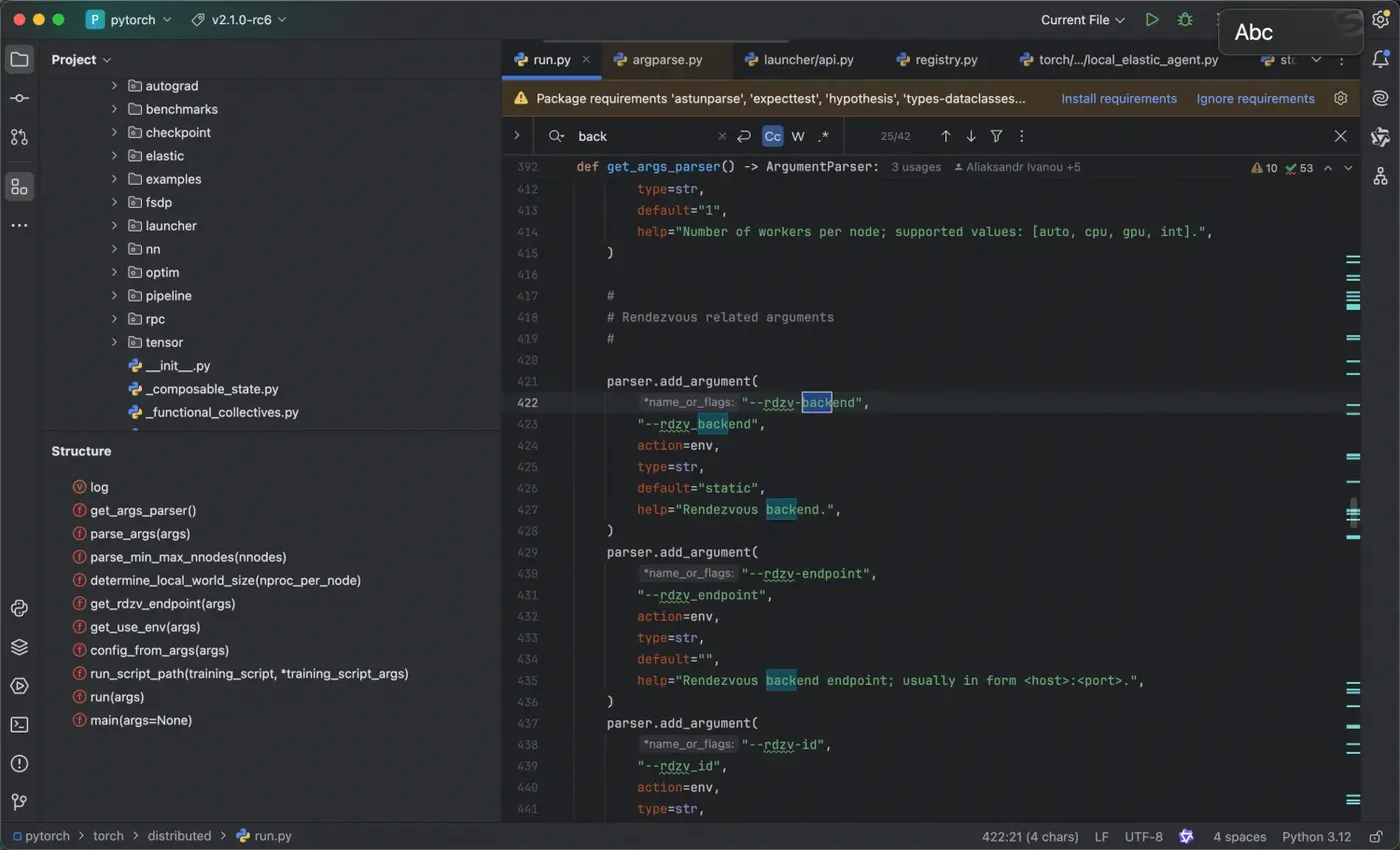Expand the replace field chevron in search

click(517, 135)
